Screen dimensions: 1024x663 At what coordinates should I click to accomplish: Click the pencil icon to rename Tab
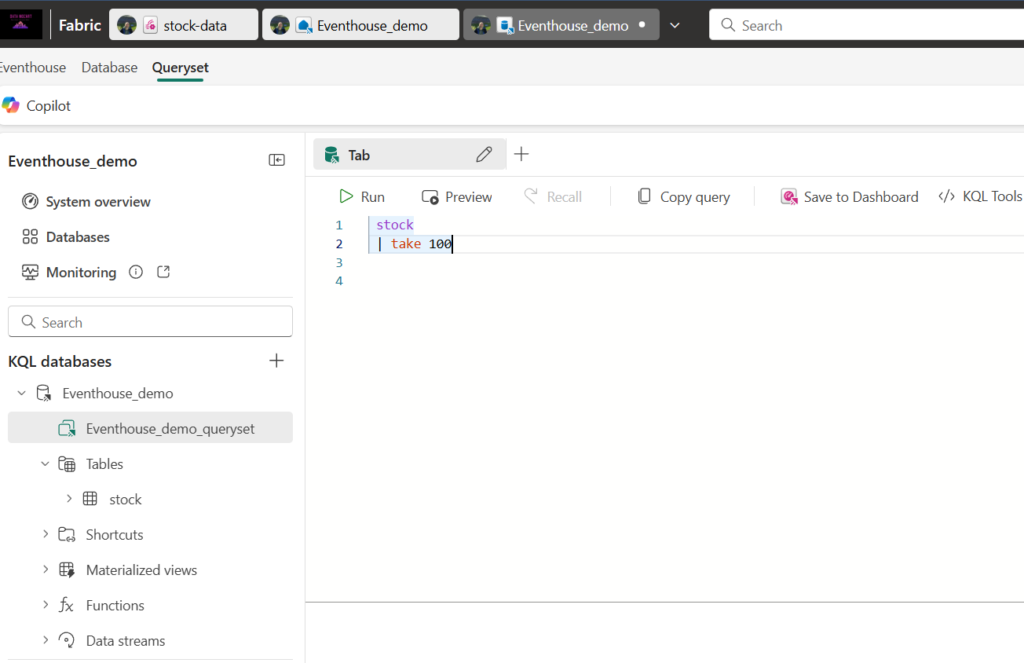click(x=484, y=155)
